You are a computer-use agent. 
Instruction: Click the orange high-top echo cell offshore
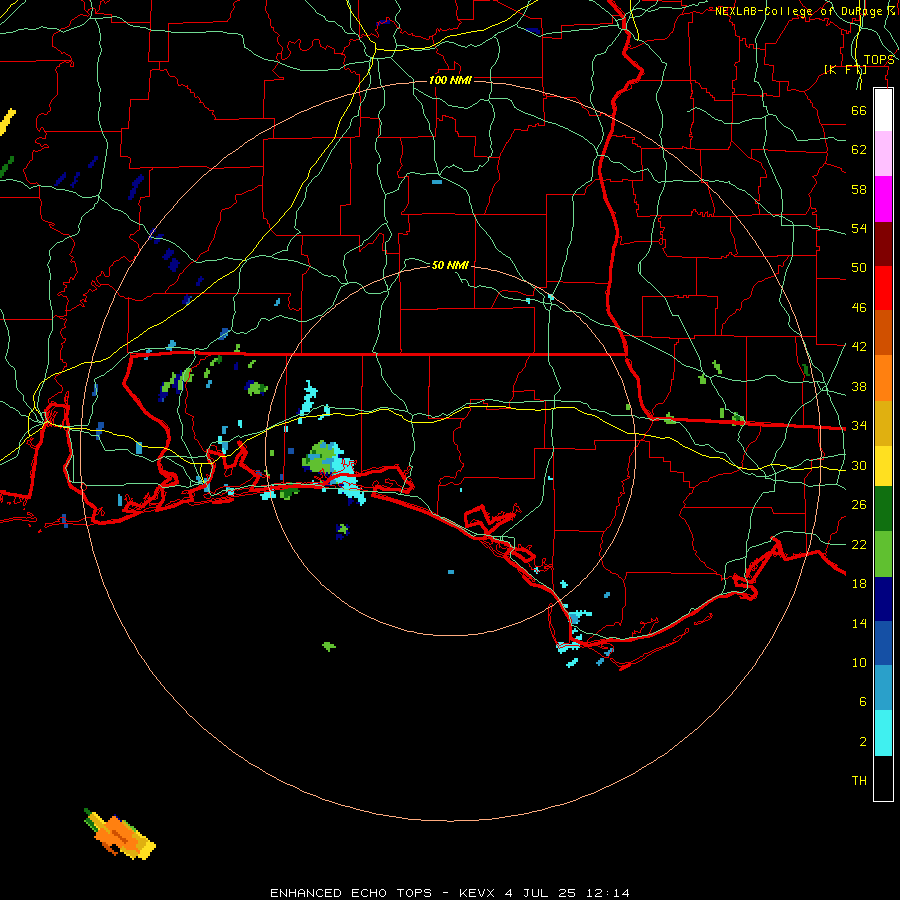tap(121, 834)
